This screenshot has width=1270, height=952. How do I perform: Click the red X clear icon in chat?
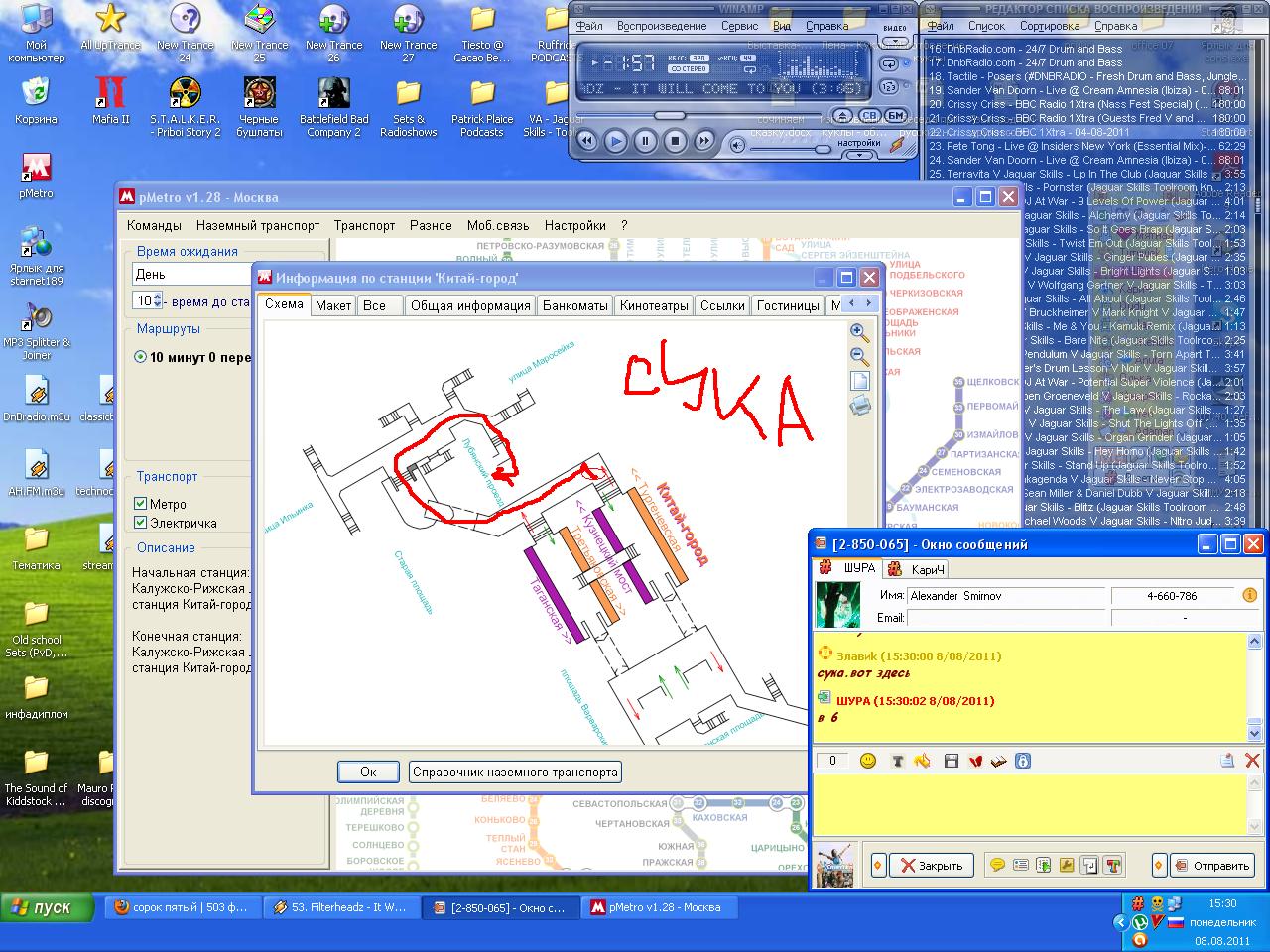[1252, 761]
